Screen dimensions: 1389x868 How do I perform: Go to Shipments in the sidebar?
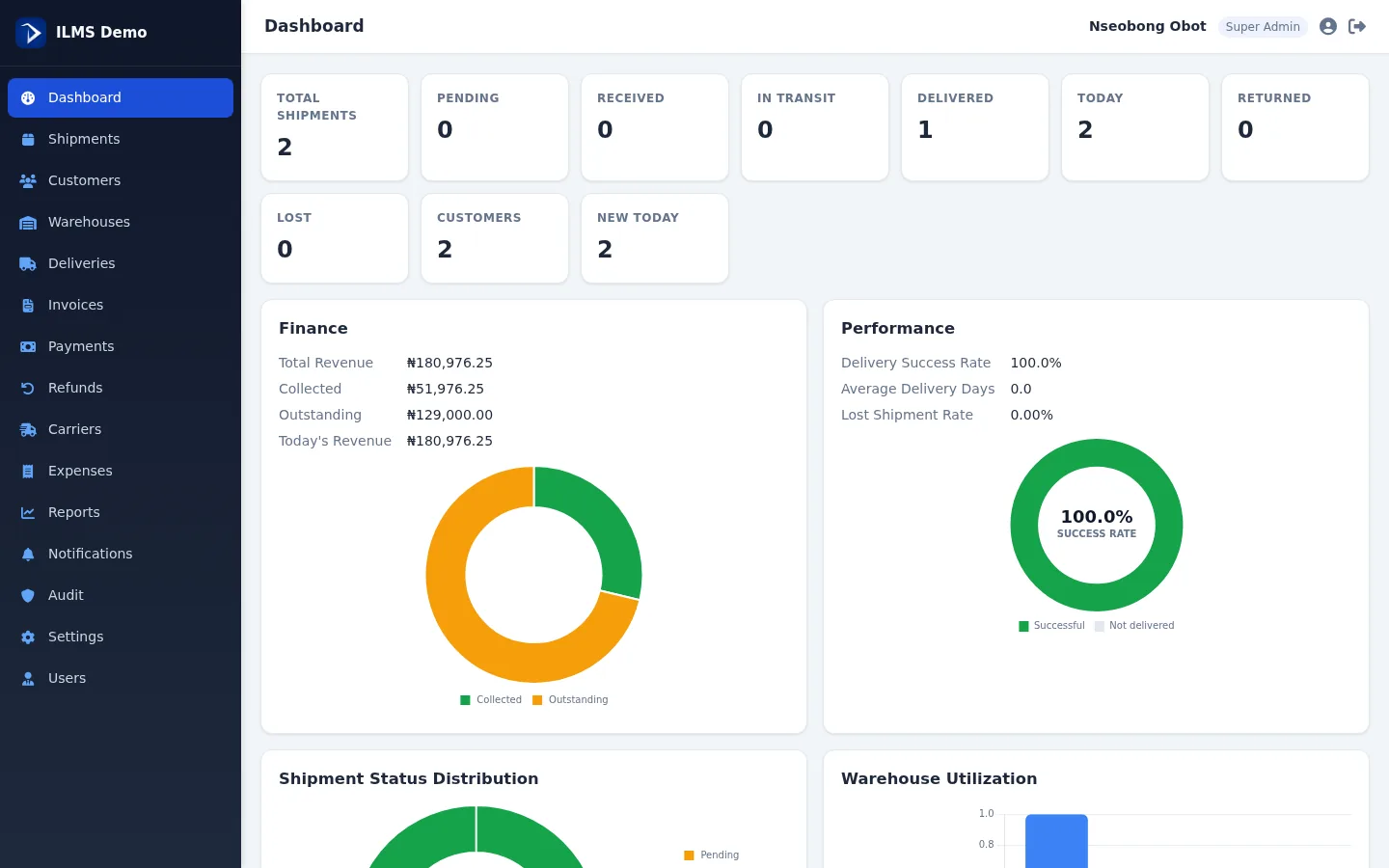(121, 139)
